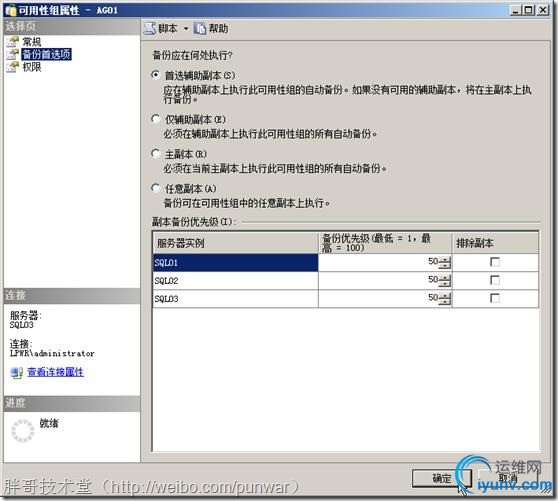Select the 备份首选项 page
This screenshot has width=558, height=501.
[47, 54]
